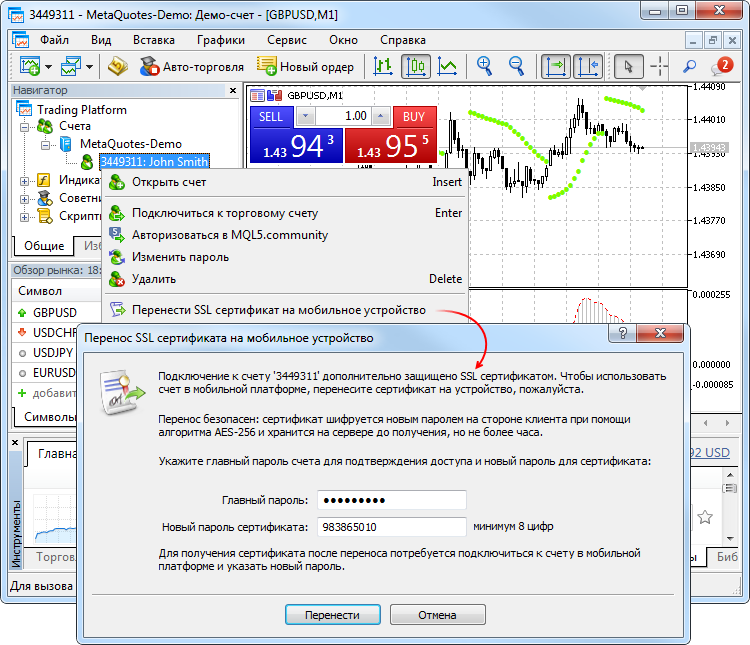Switch to Общие navigator tab

pos(44,246)
